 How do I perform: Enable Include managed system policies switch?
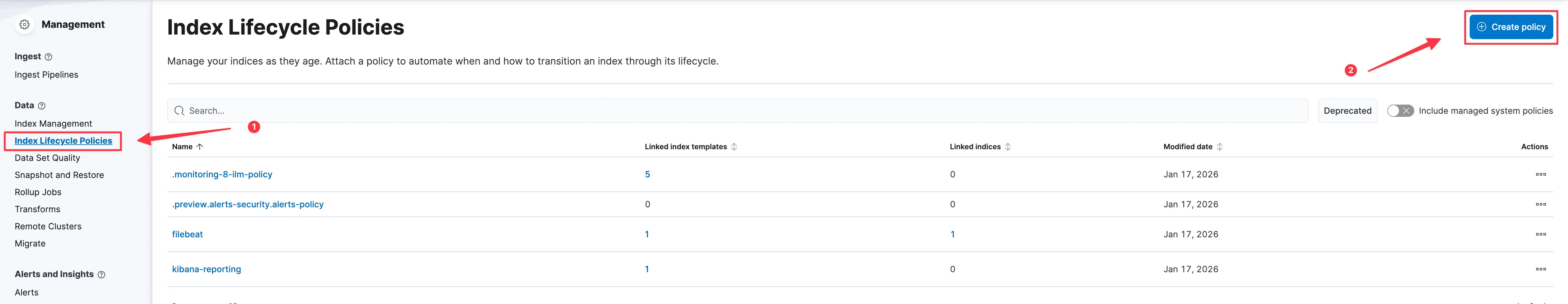tap(1399, 111)
